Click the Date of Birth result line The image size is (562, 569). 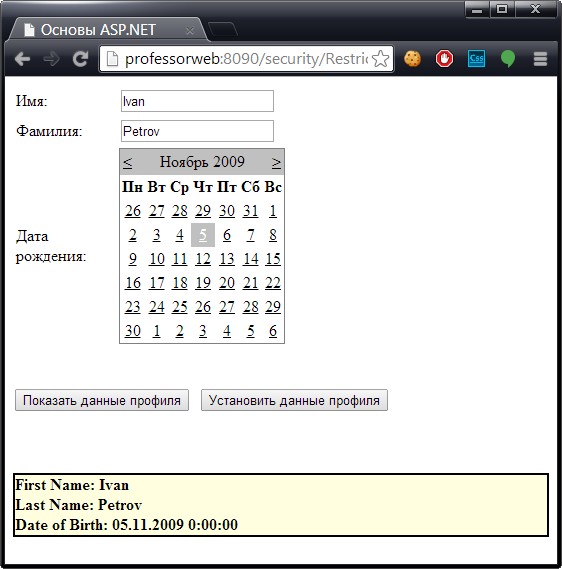pos(126,525)
